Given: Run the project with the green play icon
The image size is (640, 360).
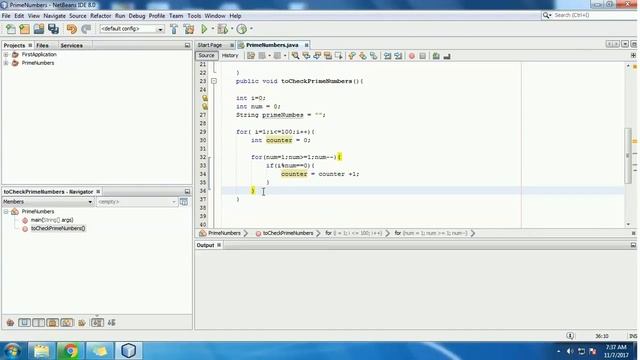Looking at the screenshot, I should [204, 29].
